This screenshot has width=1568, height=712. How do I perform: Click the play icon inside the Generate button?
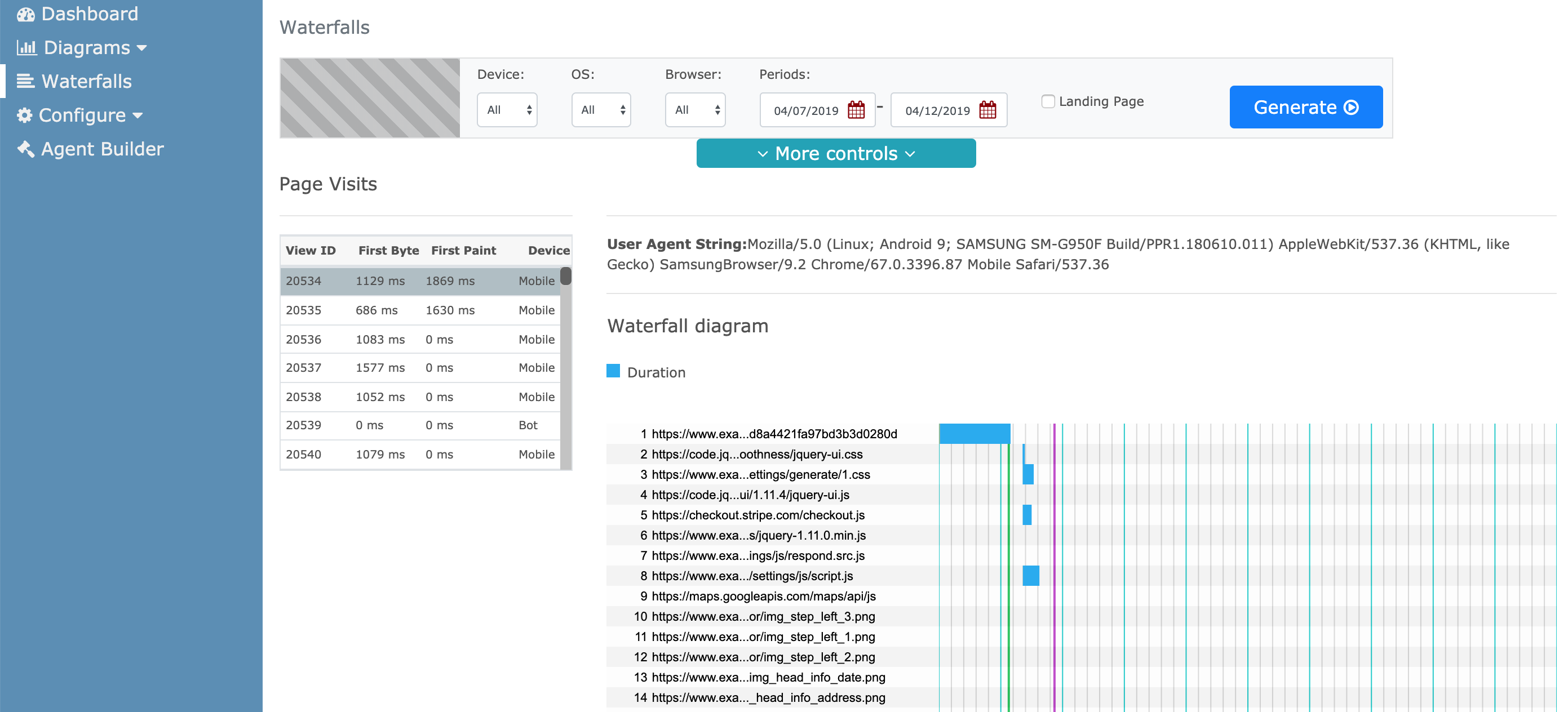click(1352, 107)
